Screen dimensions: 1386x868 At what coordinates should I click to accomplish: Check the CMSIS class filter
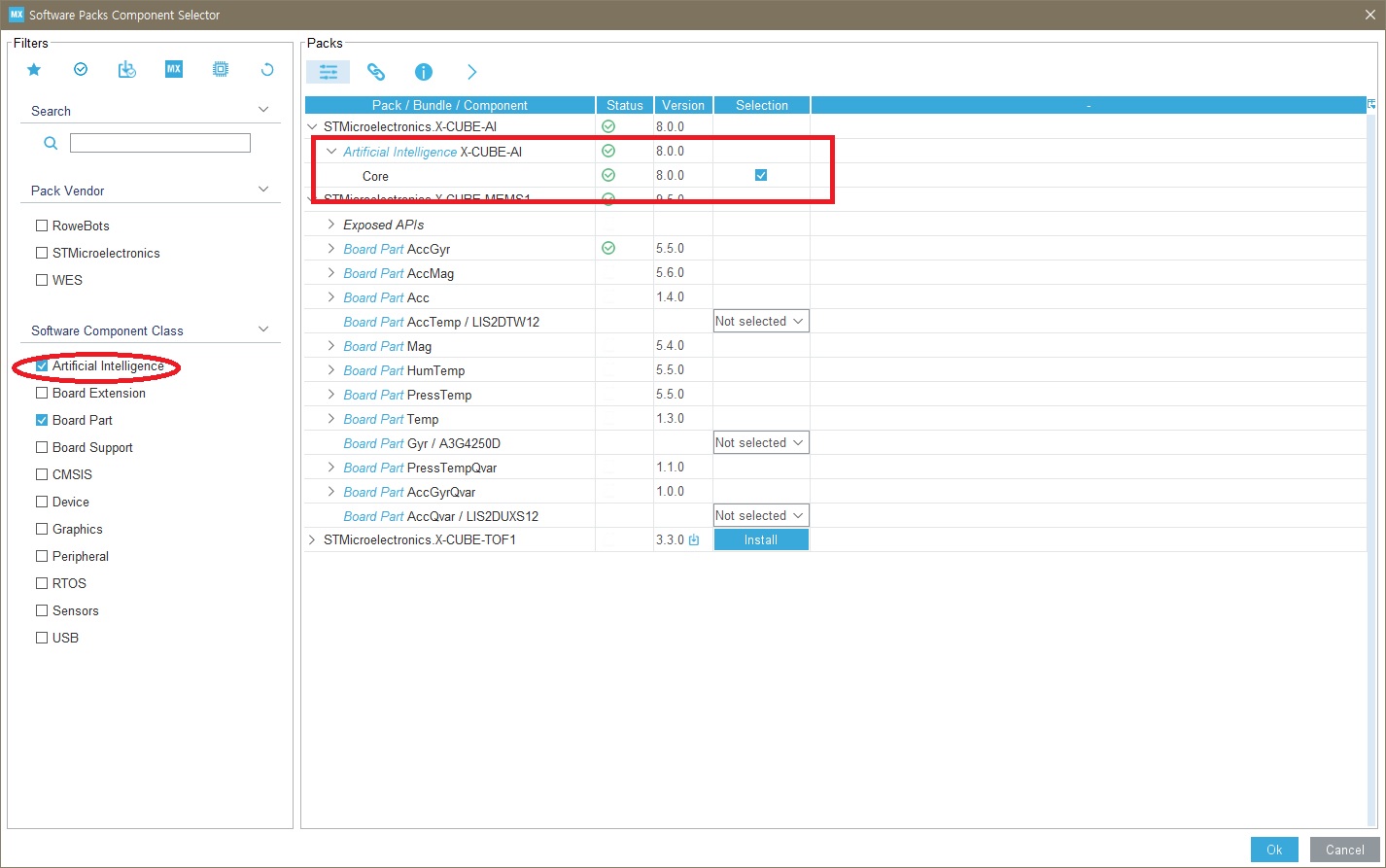(42, 474)
